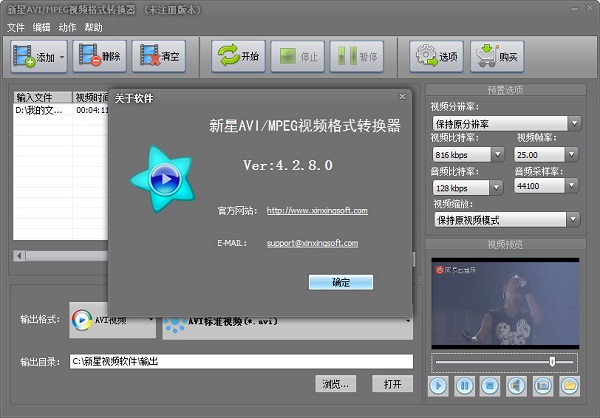Click the support@xinxingsoft.com email link
Viewport: 600px width, 418px height.
pos(313,243)
